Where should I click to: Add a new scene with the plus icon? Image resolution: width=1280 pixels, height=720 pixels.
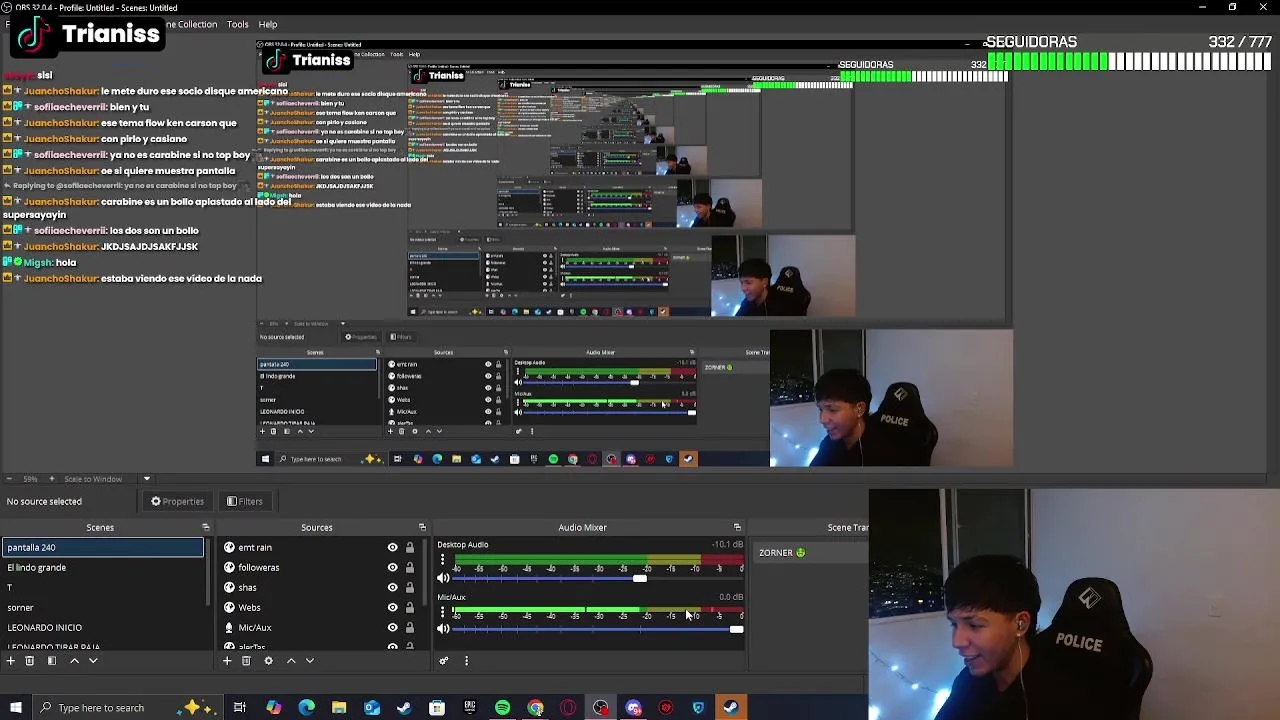(x=10, y=661)
